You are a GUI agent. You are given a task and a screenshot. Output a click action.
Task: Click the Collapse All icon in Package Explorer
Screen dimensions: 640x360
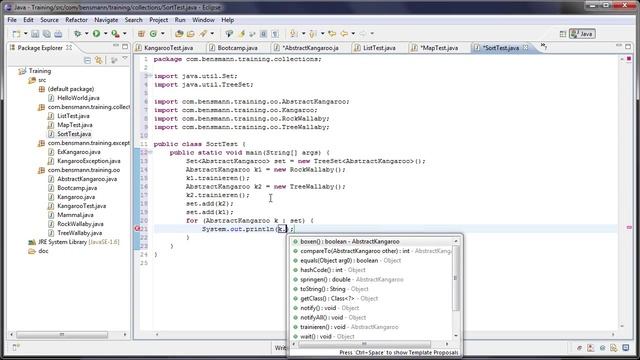point(87,60)
